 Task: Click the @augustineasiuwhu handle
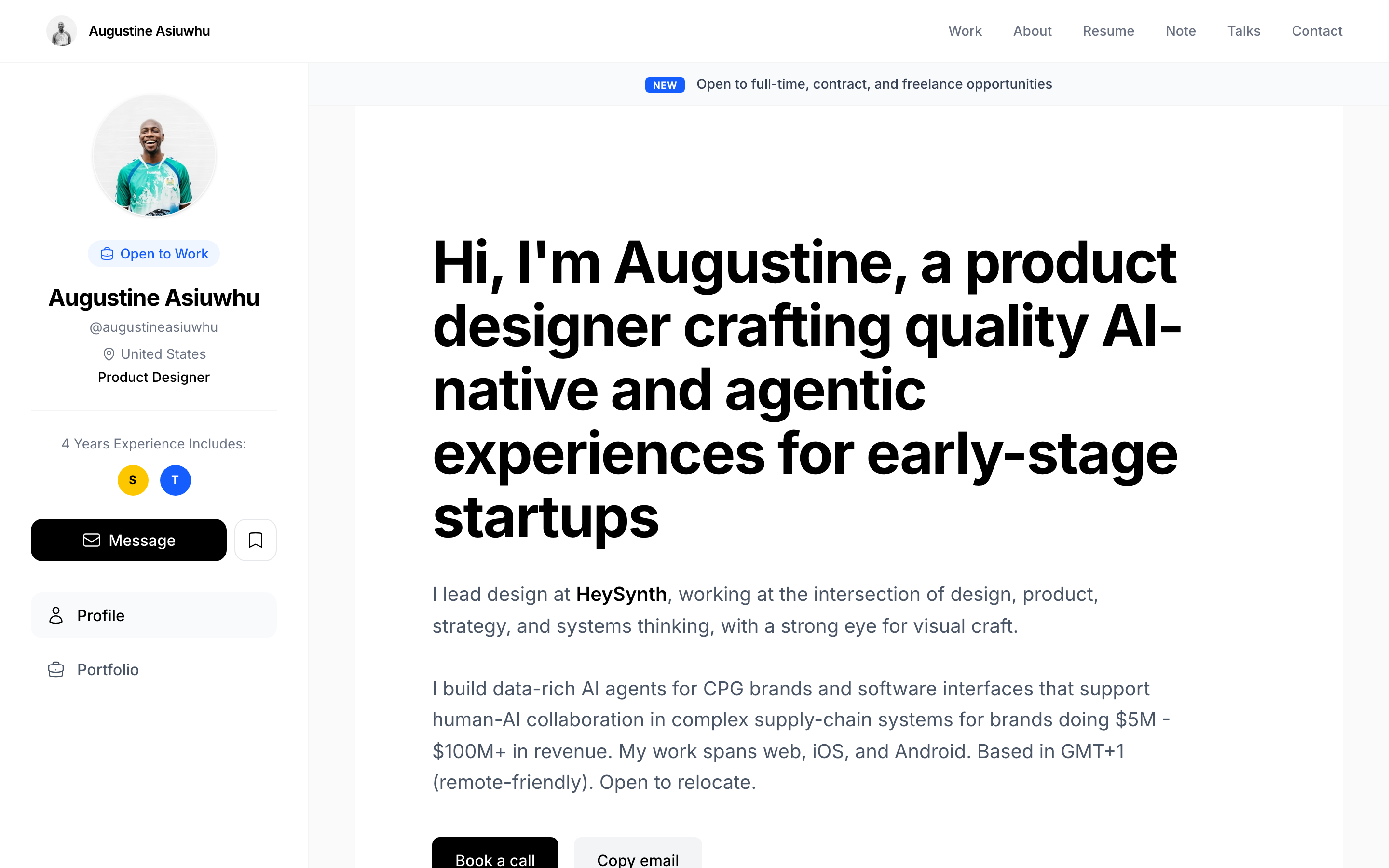click(154, 327)
